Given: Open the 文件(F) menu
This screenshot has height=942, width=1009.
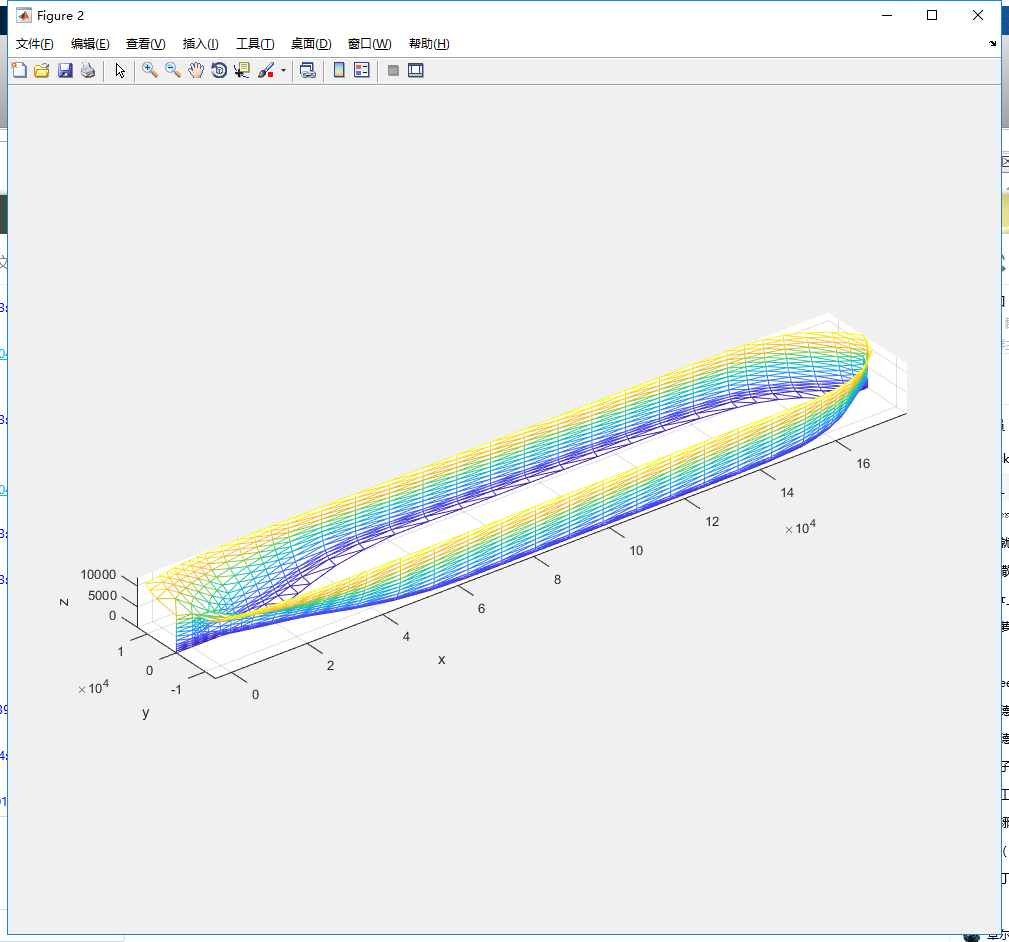Looking at the screenshot, I should (x=35, y=44).
